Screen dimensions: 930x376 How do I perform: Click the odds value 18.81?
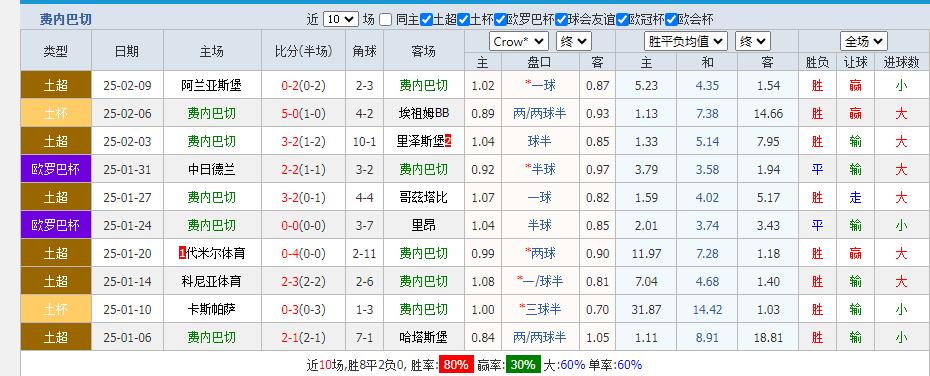(769, 337)
